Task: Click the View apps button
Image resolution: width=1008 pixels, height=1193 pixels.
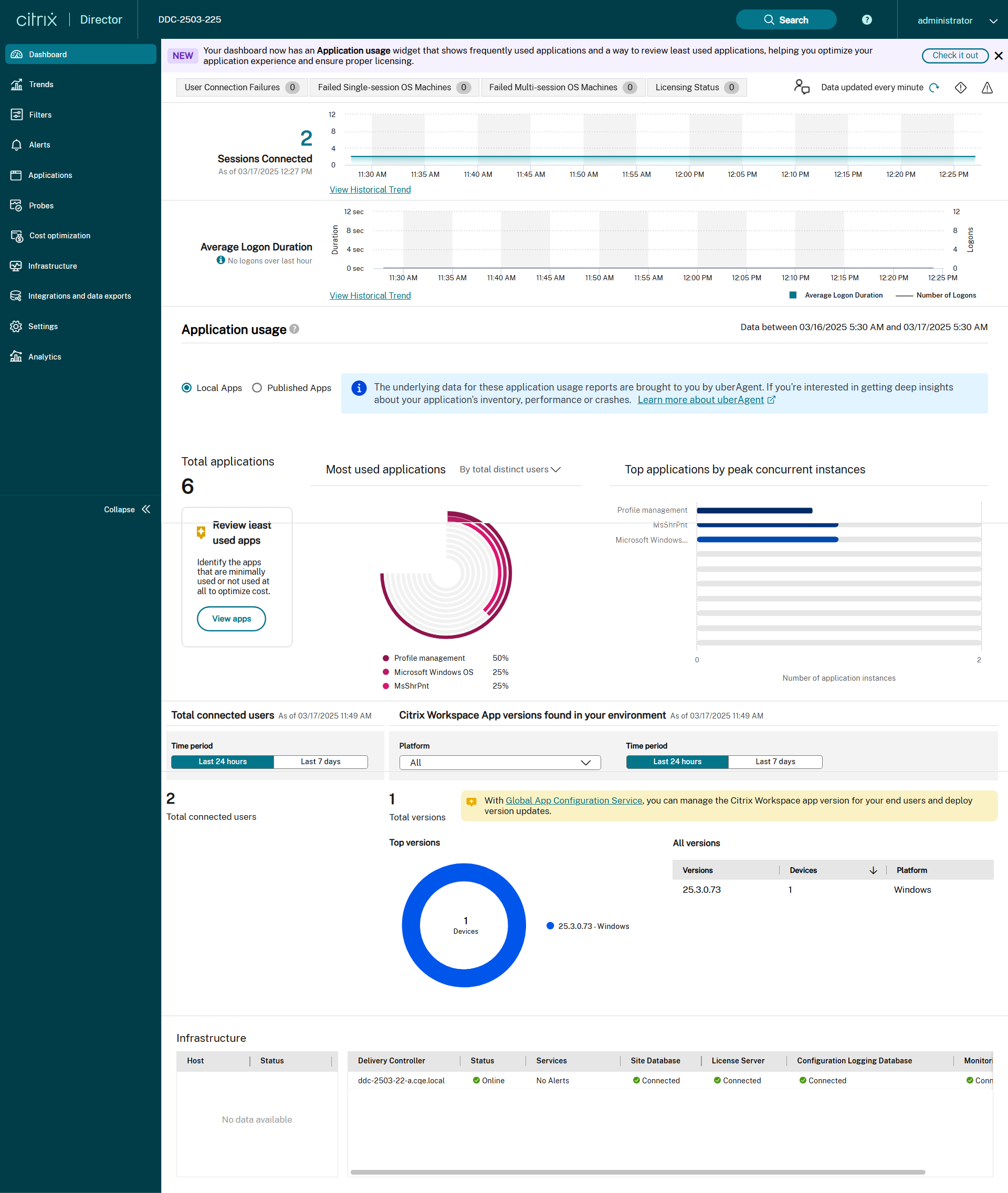Action: click(231, 619)
